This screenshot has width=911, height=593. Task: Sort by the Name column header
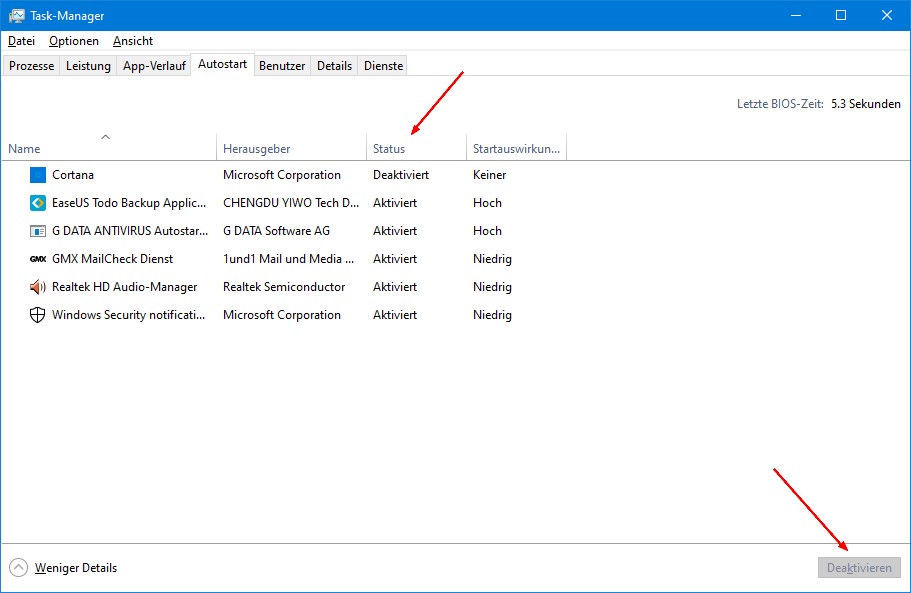(x=109, y=148)
